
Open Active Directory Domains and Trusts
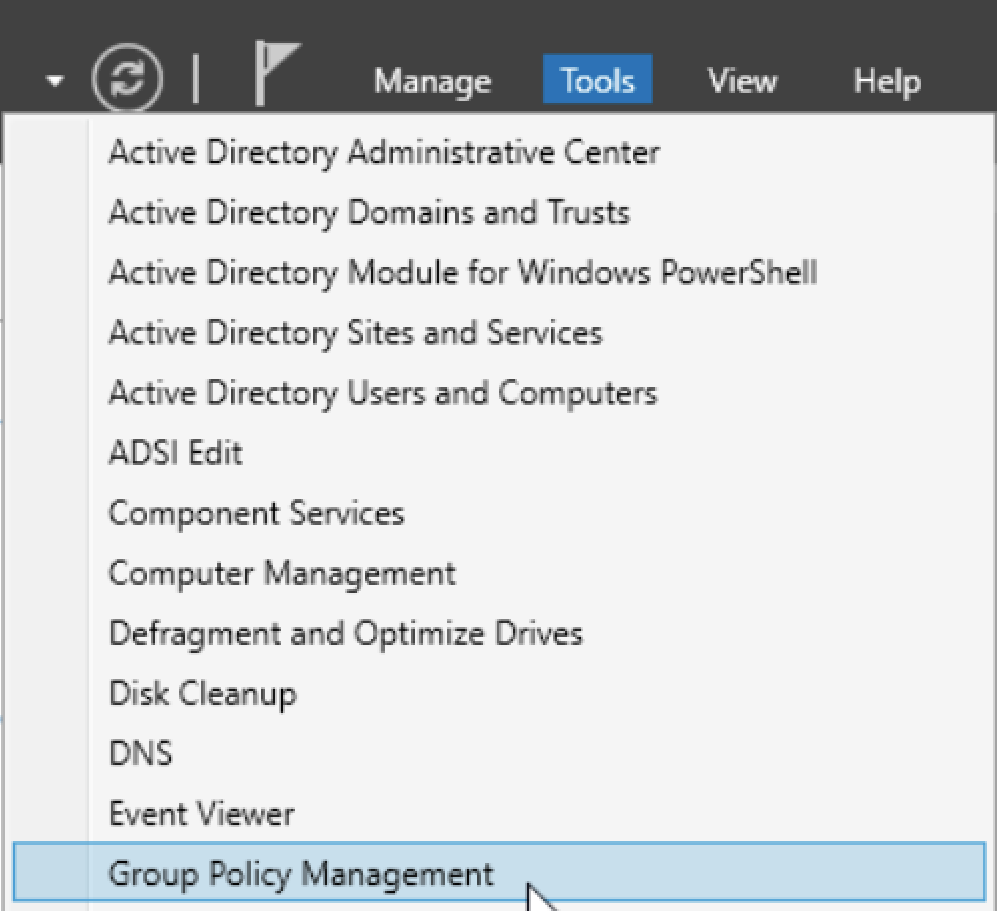click(499, 212)
